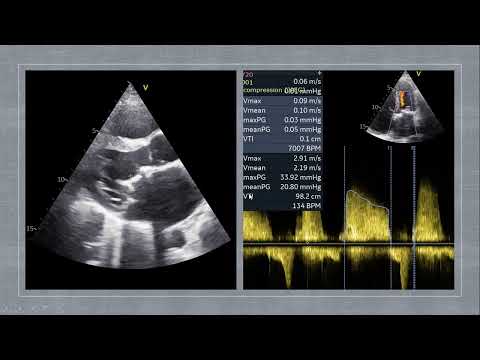
Task: Click the first faint icon in the bottom-left toolbar
Action: coord(12,308)
